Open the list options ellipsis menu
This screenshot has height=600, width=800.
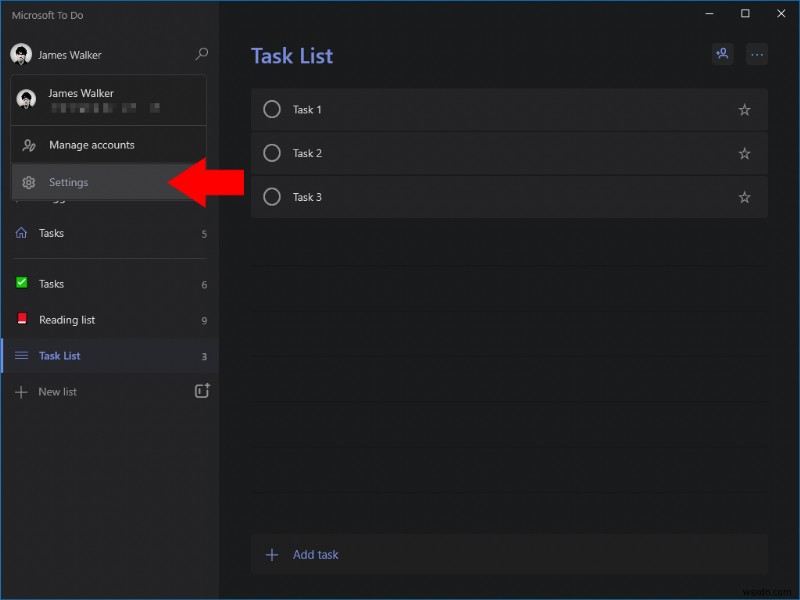coord(757,55)
